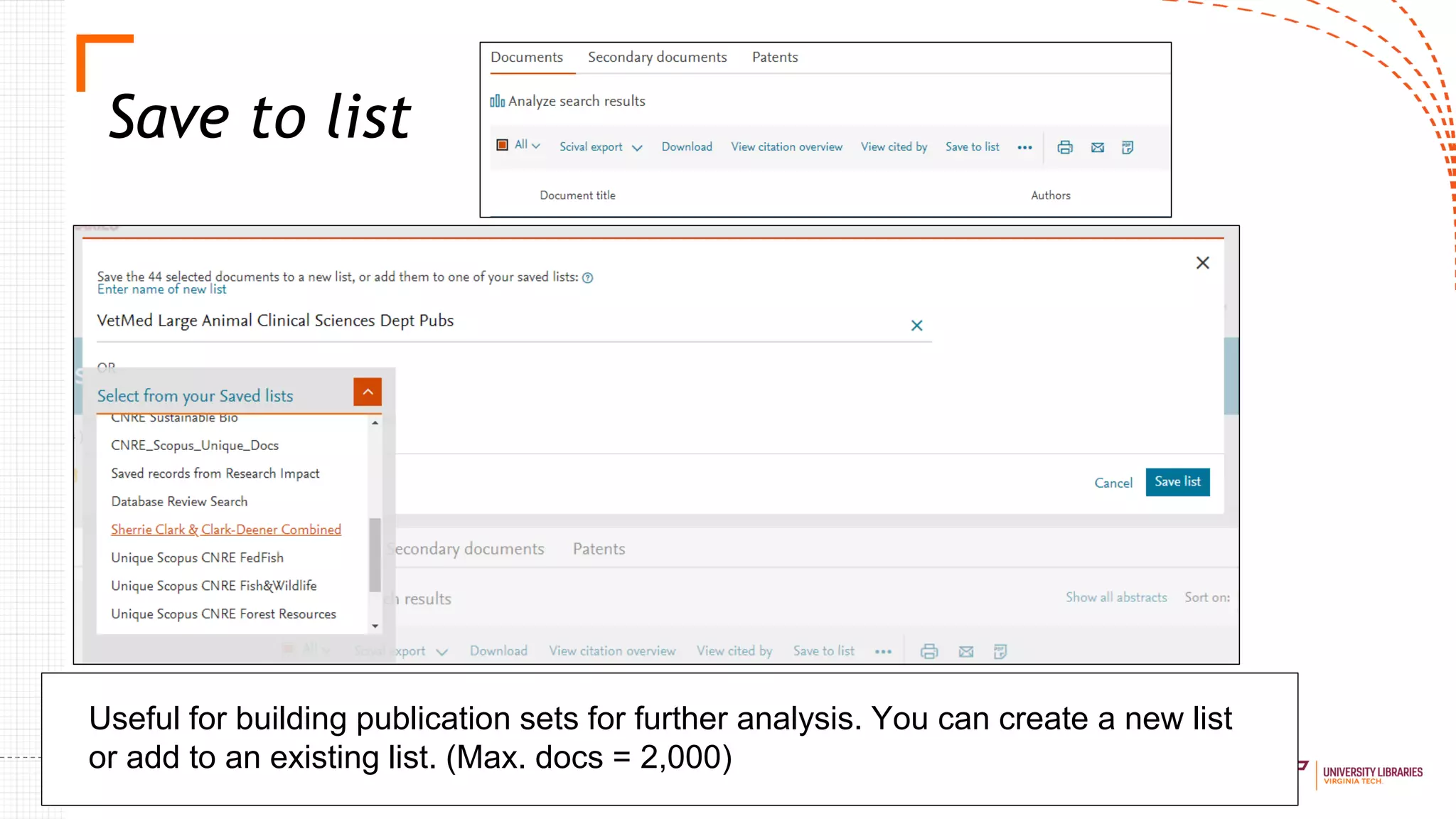Toggle the All select checkbox in top toolbar
Viewport: 1456px width, 819px height.
pos(502,145)
